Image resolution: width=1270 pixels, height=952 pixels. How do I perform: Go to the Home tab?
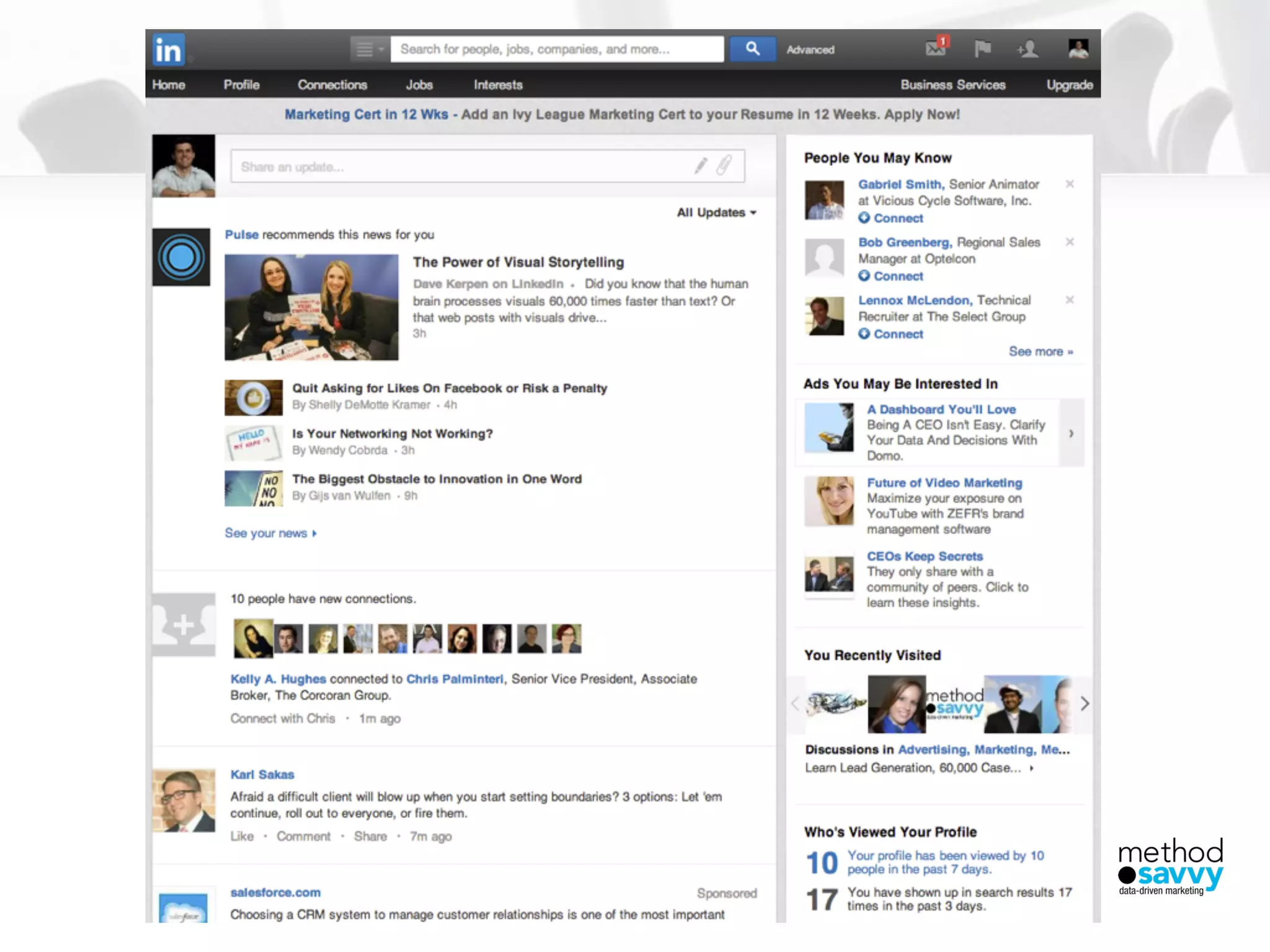tap(169, 85)
